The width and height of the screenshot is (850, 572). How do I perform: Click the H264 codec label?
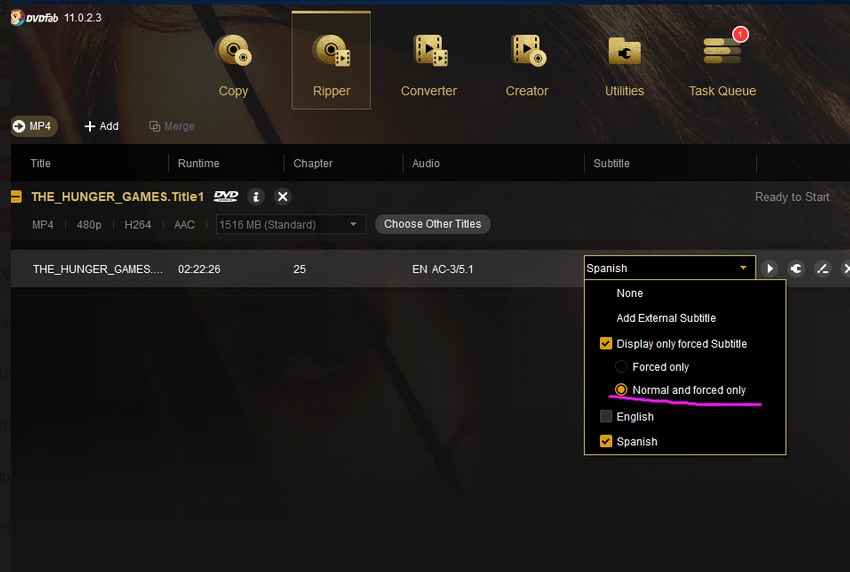[x=138, y=224]
